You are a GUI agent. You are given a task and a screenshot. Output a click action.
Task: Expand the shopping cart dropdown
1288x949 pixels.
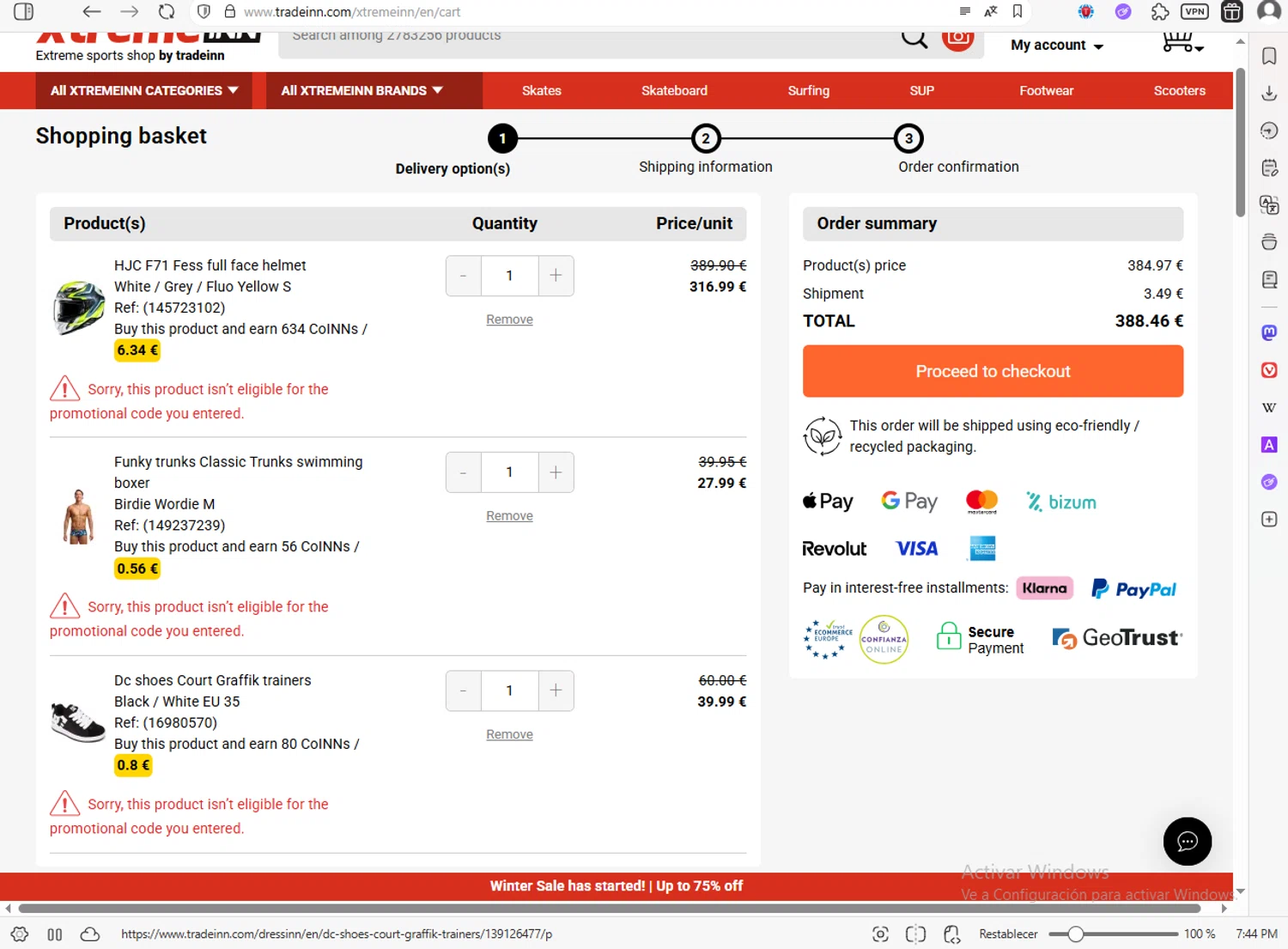[x=1182, y=42]
